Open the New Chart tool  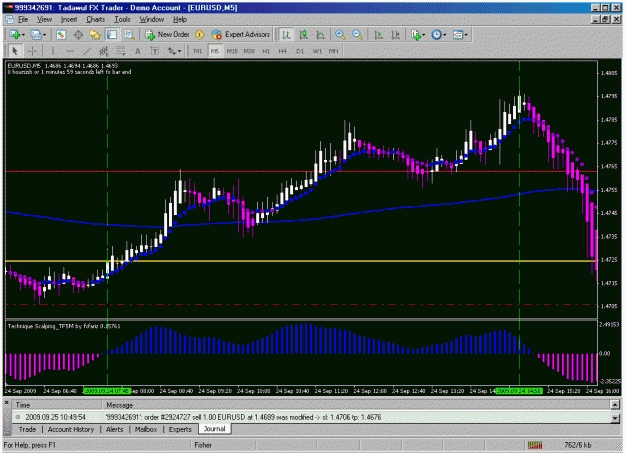pyautogui.click(x=15, y=35)
